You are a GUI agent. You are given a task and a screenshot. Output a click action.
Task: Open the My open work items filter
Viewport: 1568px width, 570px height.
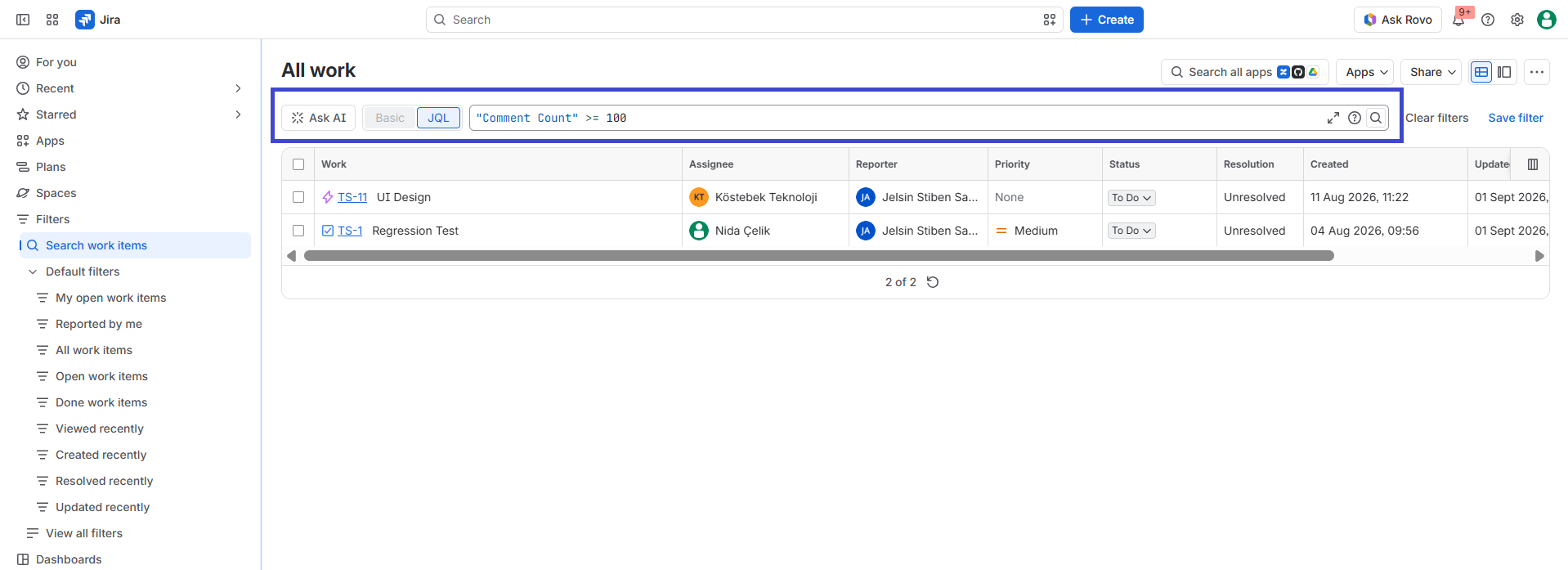(x=110, y=298)
